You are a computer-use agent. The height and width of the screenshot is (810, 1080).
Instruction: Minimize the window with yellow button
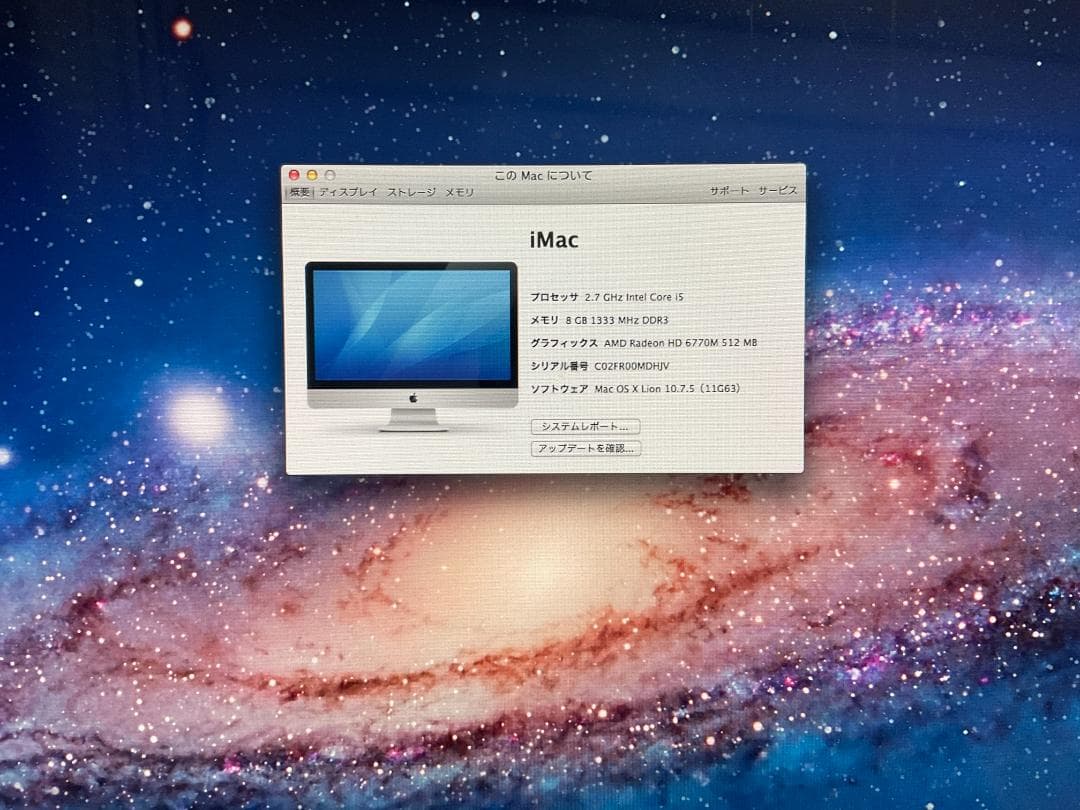[312, 175]
